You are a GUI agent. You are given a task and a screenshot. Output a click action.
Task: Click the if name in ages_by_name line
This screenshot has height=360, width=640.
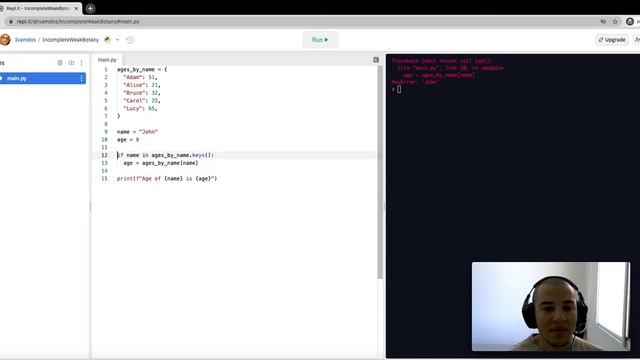(165, 155)
